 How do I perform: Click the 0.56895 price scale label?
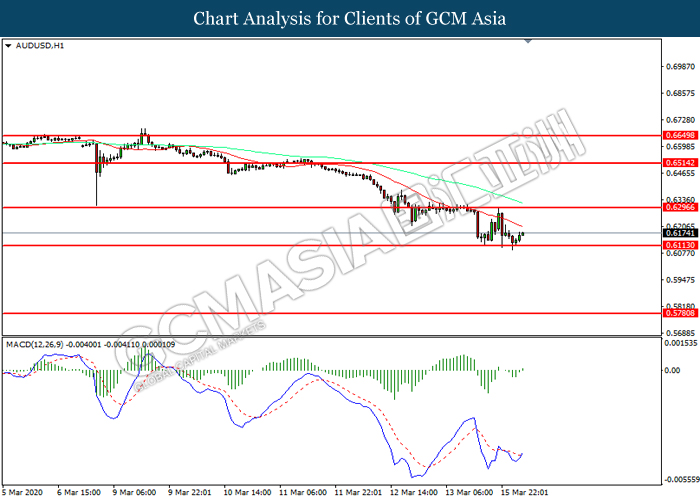click(679, 333)
